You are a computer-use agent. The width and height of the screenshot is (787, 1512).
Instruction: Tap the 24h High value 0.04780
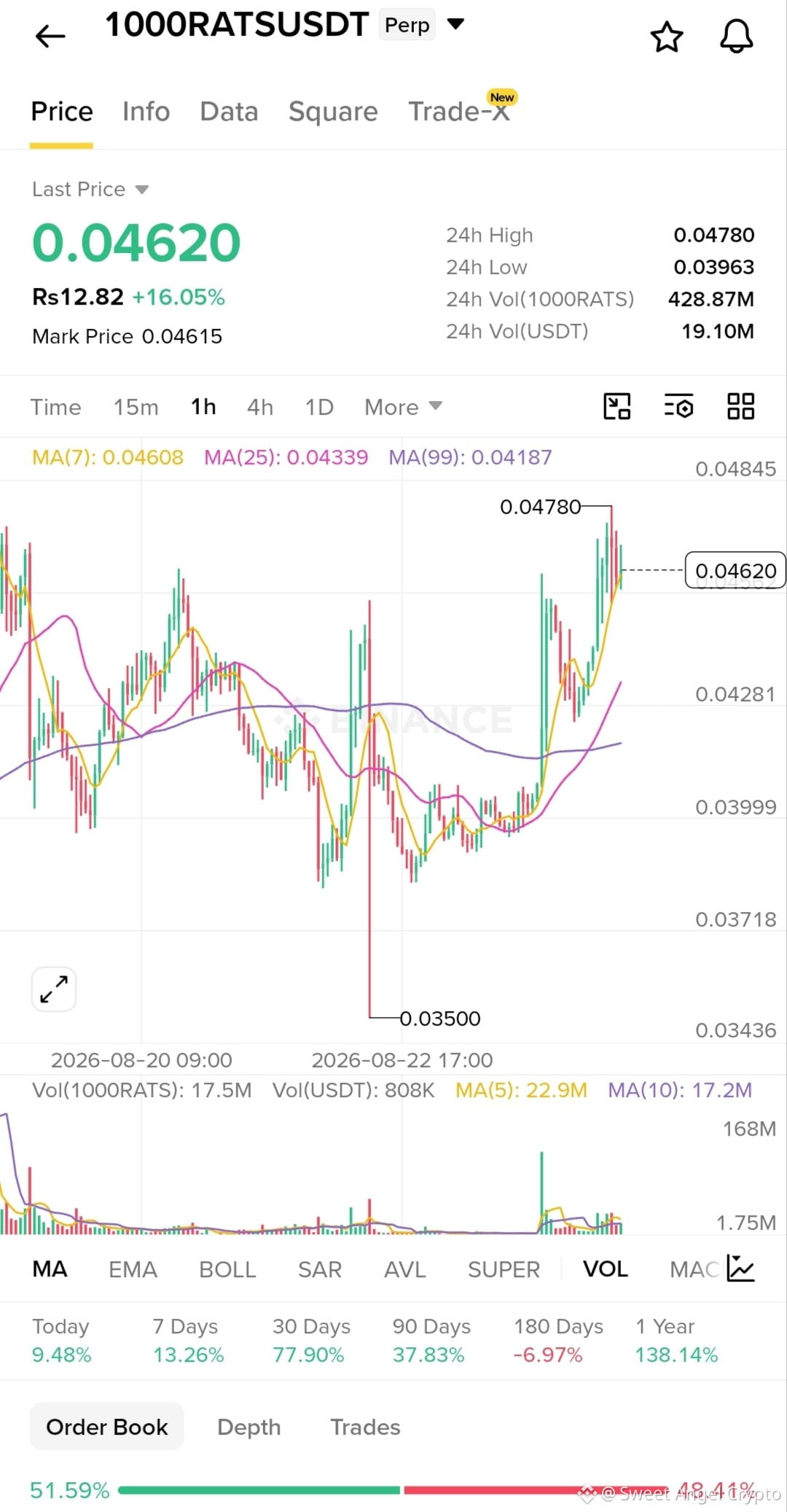[x=713, y=235]
